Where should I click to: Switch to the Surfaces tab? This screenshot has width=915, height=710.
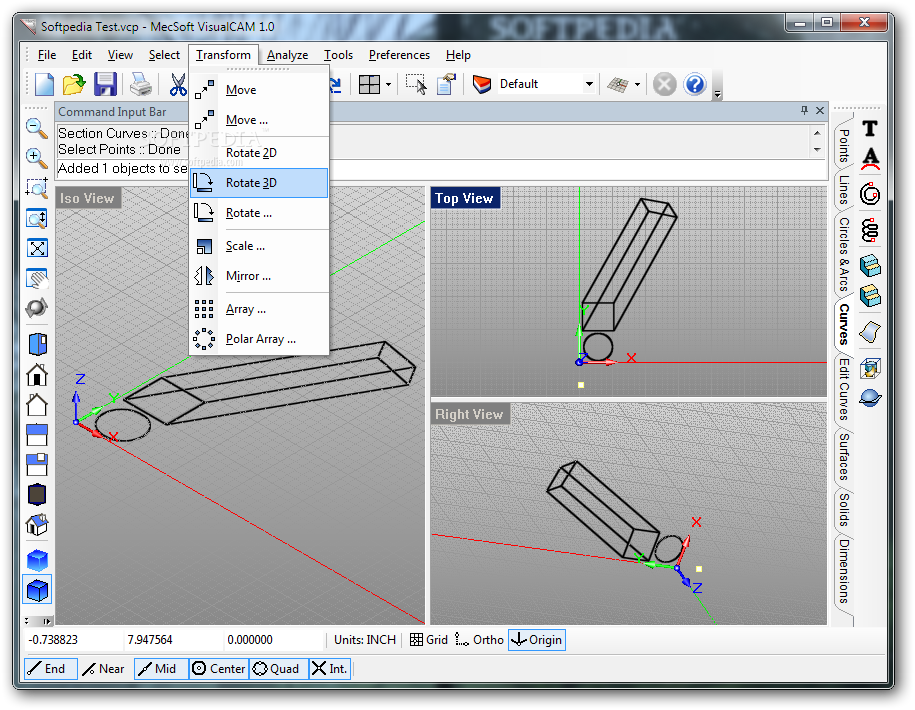tap(844, 457)
